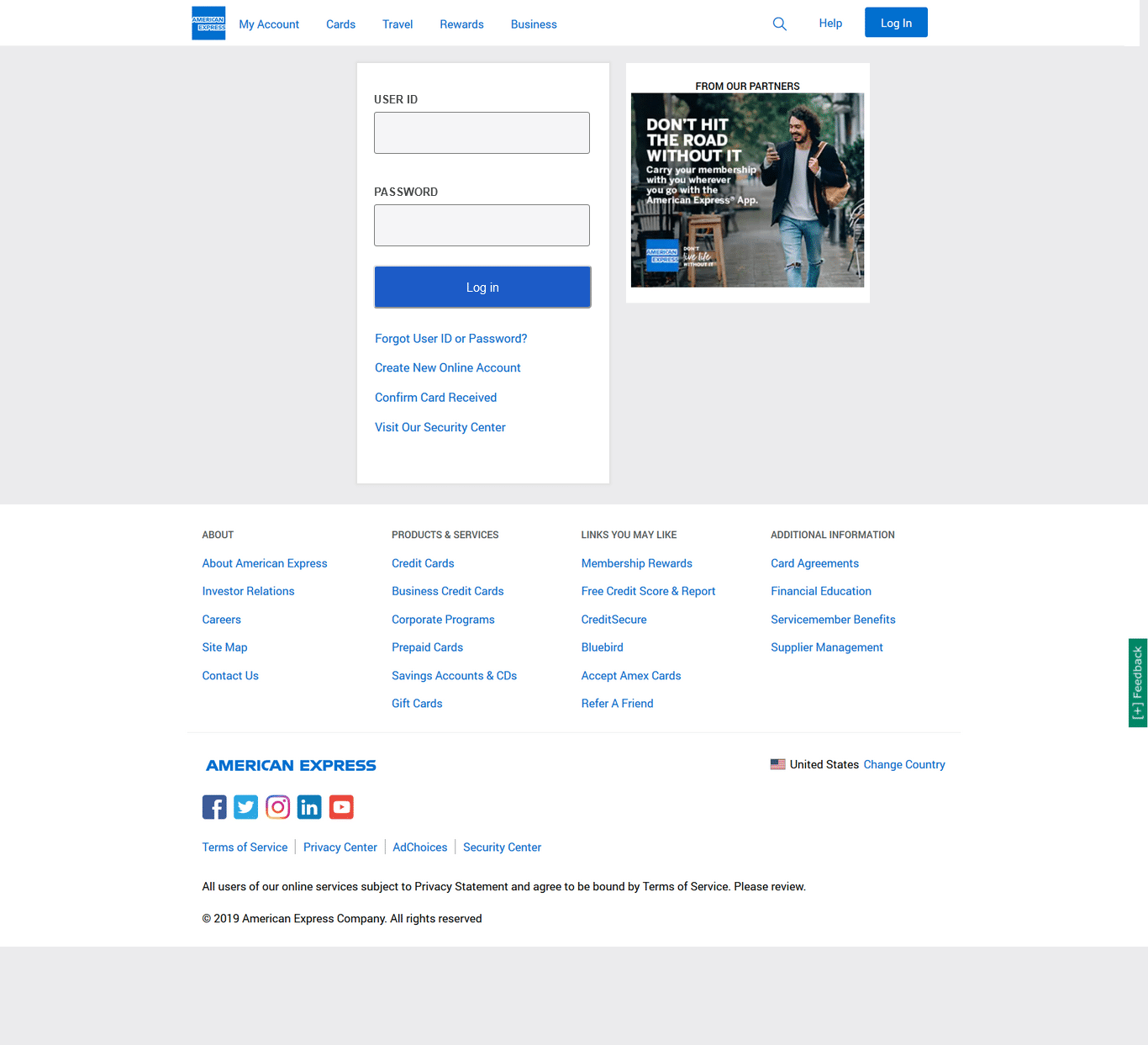Open the green Feedback side tab
Screen dimensions: 1148x1045
pos(1138,683)
